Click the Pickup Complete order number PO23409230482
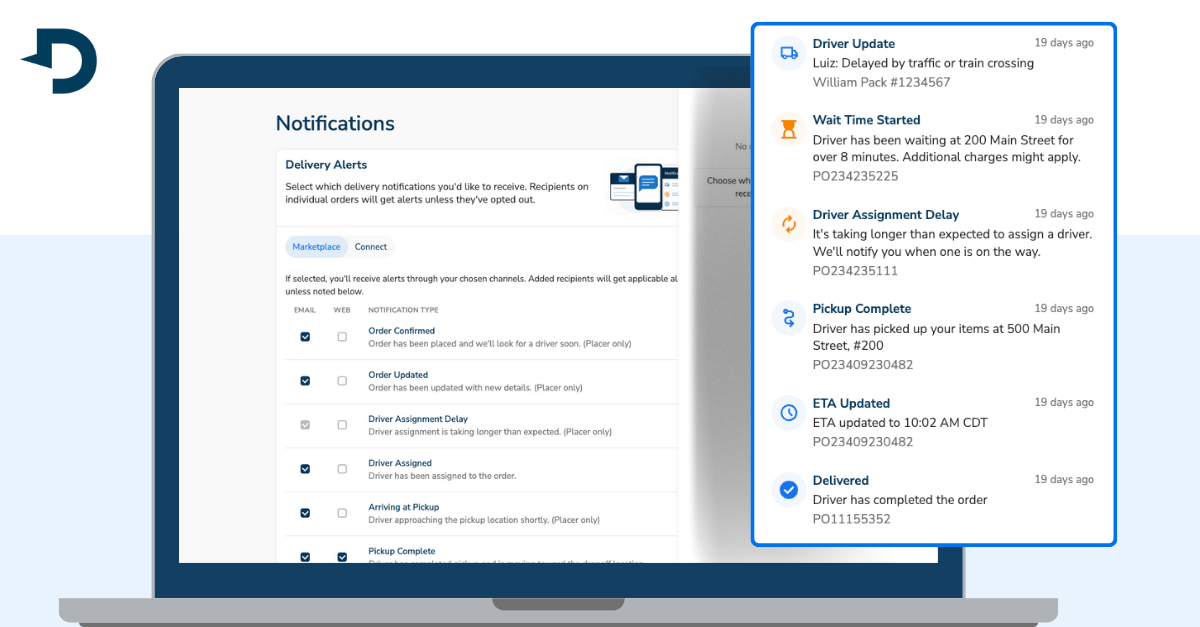1200x627 pixels. (x=862, y=365)
